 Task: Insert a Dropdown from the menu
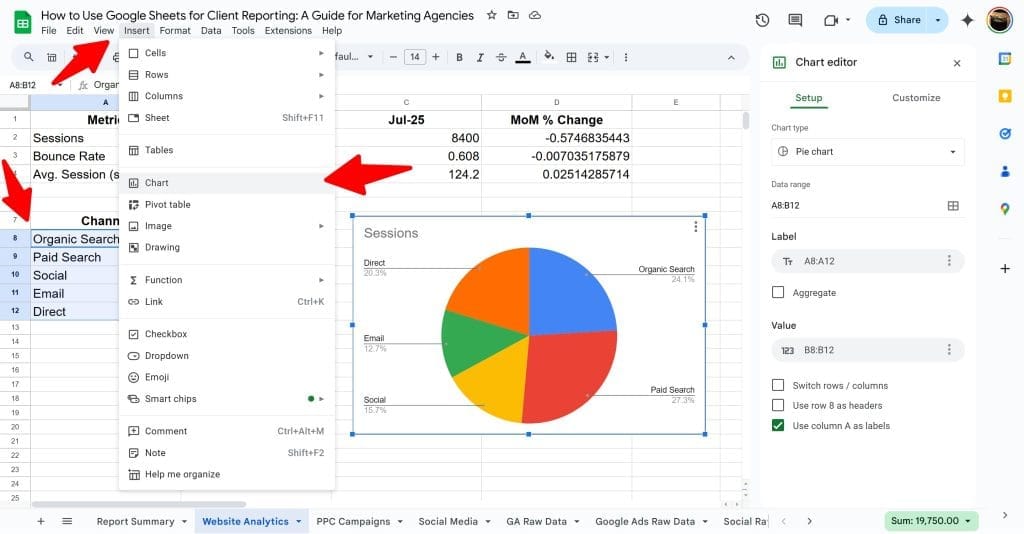click(x=227, y=356)
